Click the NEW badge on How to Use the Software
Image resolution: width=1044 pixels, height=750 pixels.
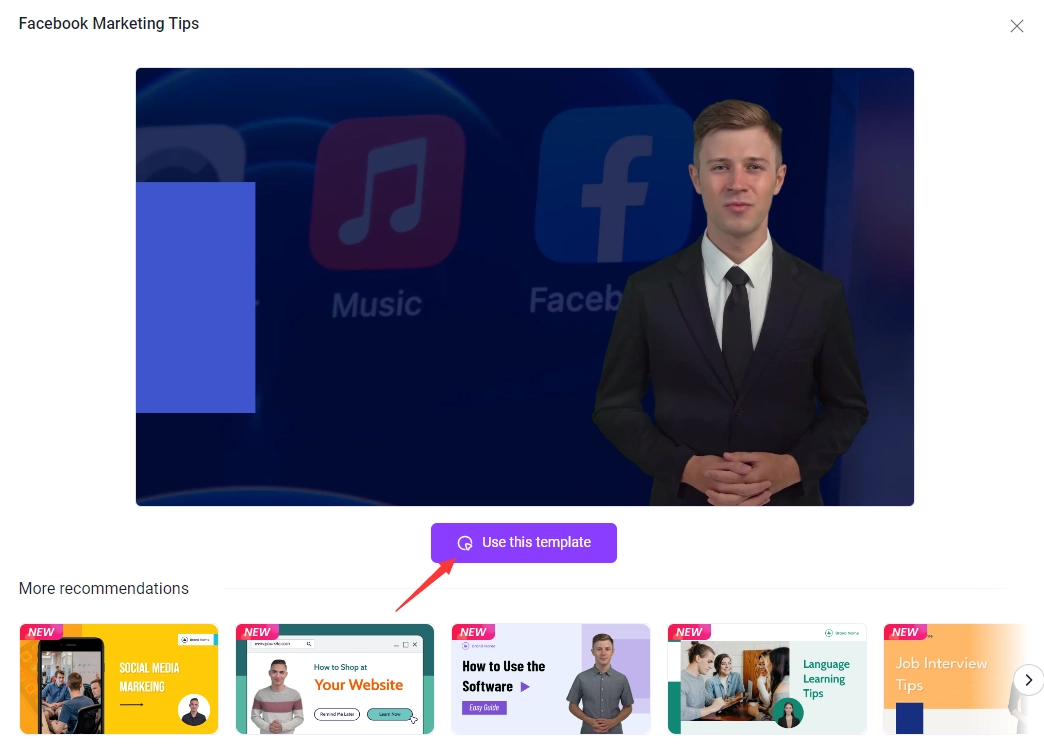[473, 631]
